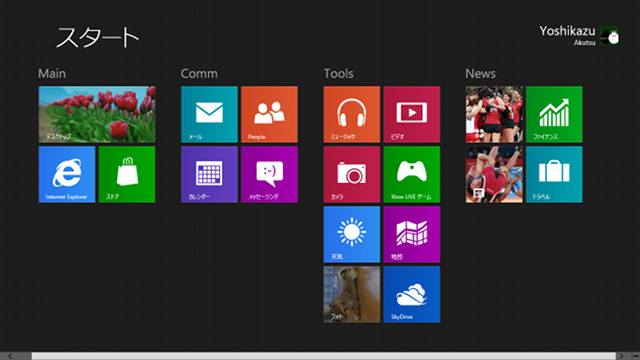
Task: Click the left scroll arrow on scrollbar
Action: point(10,356)
